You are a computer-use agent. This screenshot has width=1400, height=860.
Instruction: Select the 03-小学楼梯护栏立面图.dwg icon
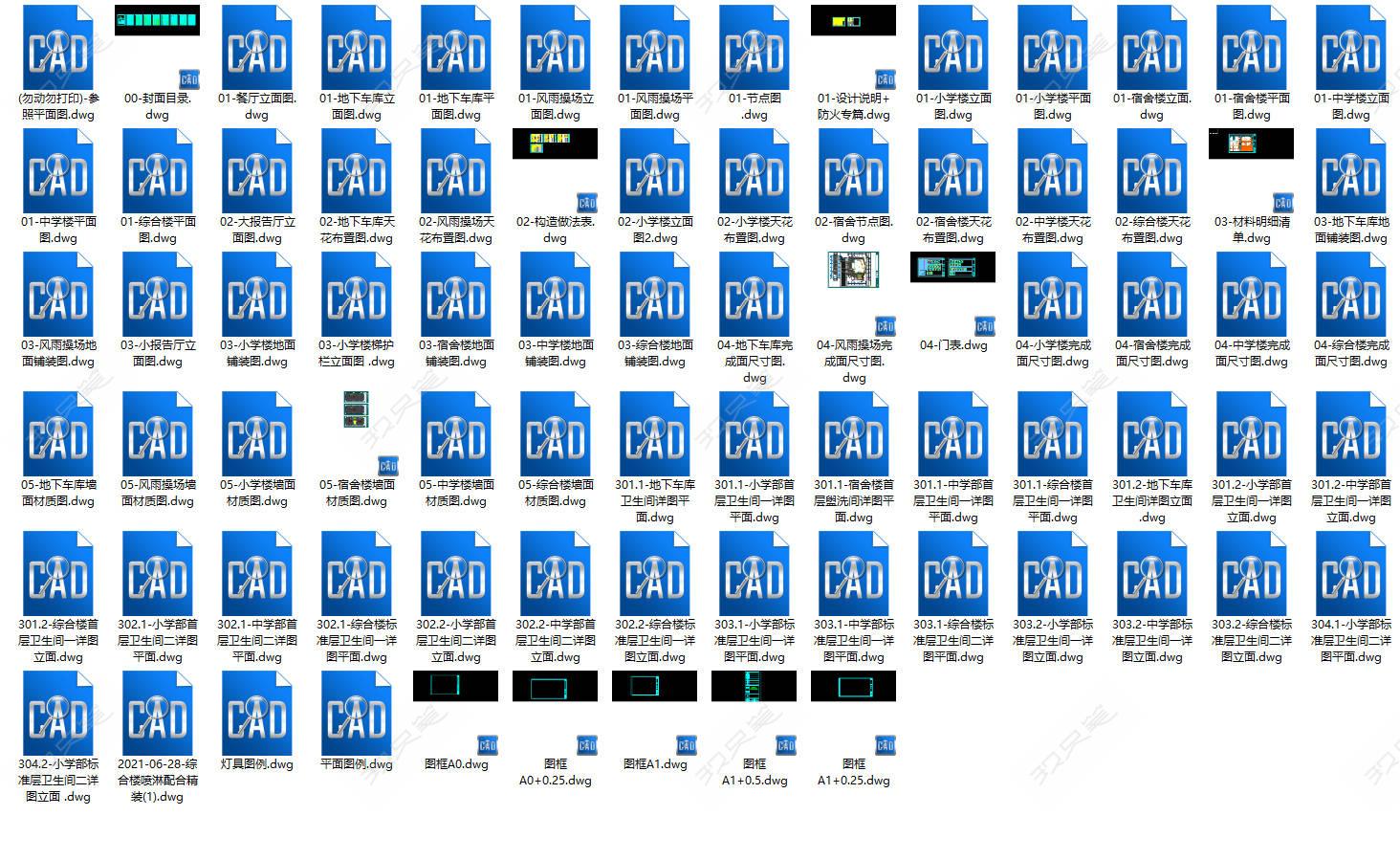356,294
